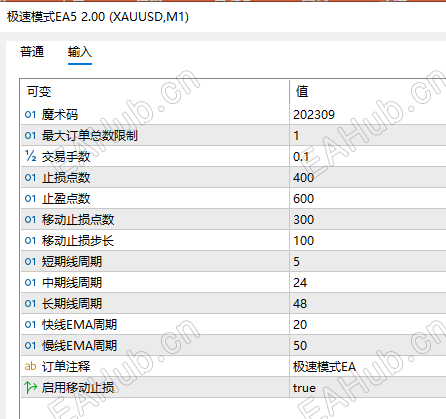This screenshot has height=419, width=446.
Task: Click the integer icon beside 止盈点数
Action: click(x=30, y=199)
